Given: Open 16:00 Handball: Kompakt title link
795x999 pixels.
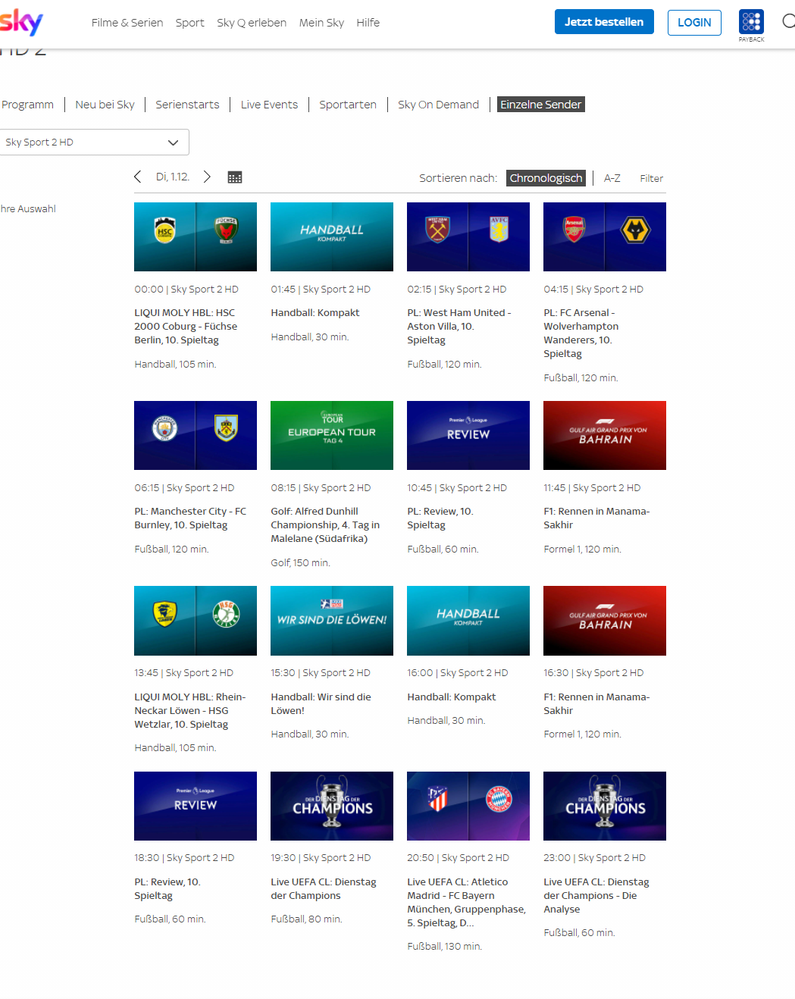Looking at the screenshot, I should pos(451,697).
